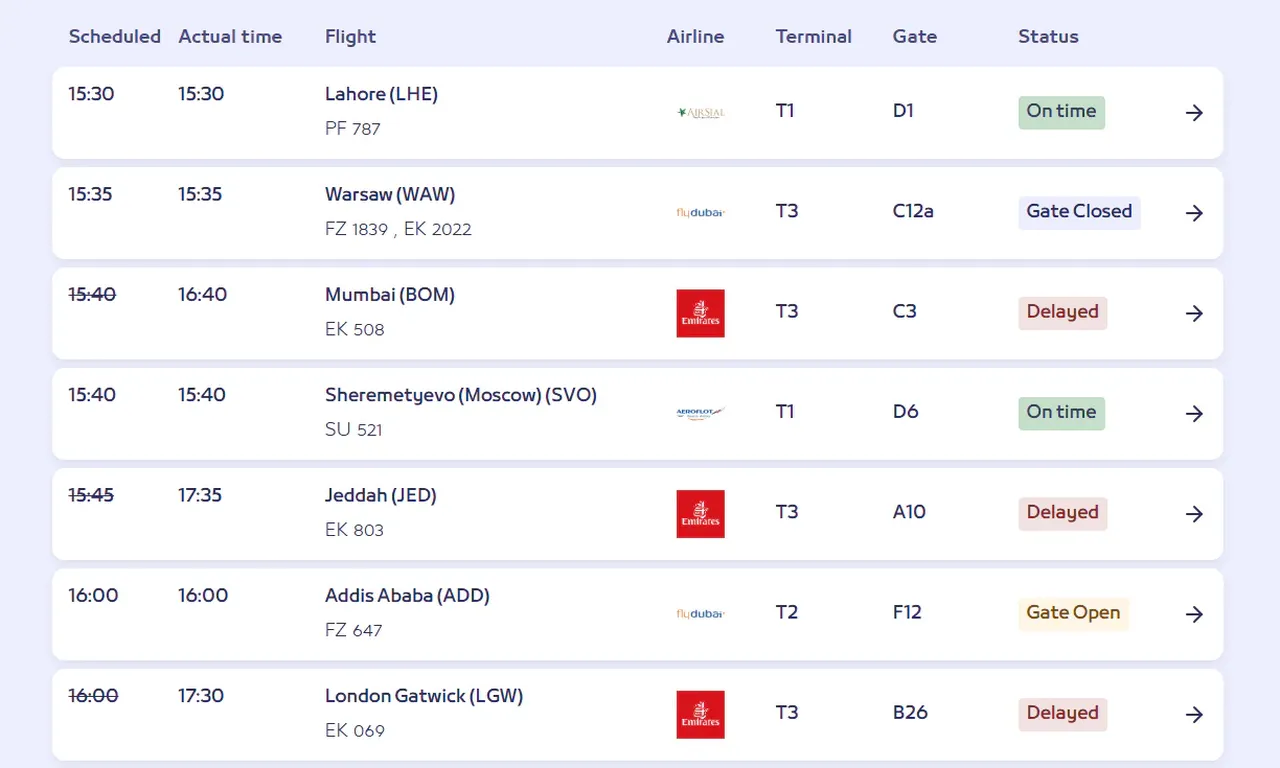Click the Emirates logo on Jeddah flight
The height and width of the screenshot is (768, 1280).
point(700,513)
